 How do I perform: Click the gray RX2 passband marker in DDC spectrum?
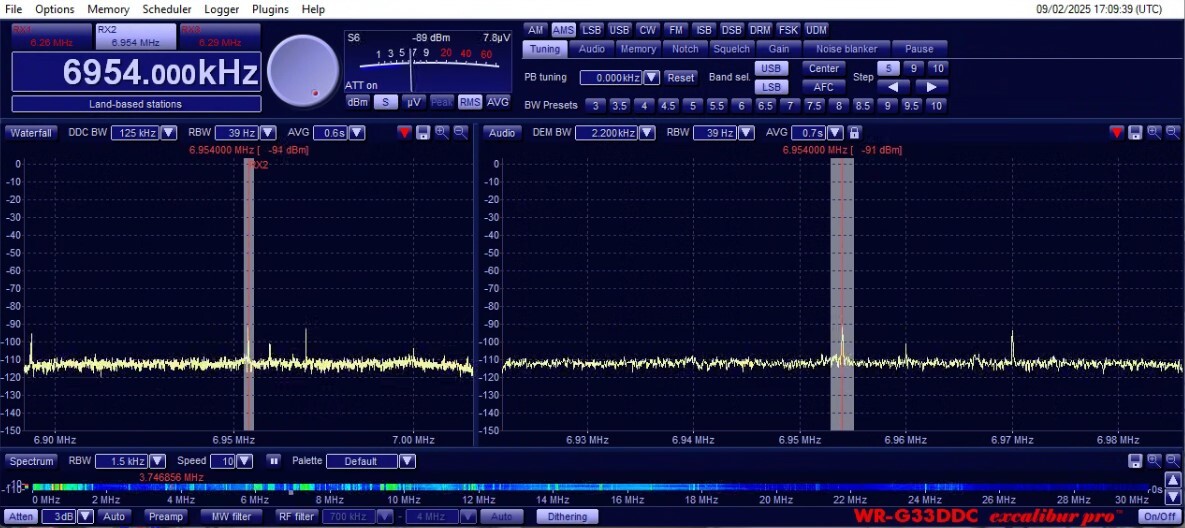coord(249,295)
